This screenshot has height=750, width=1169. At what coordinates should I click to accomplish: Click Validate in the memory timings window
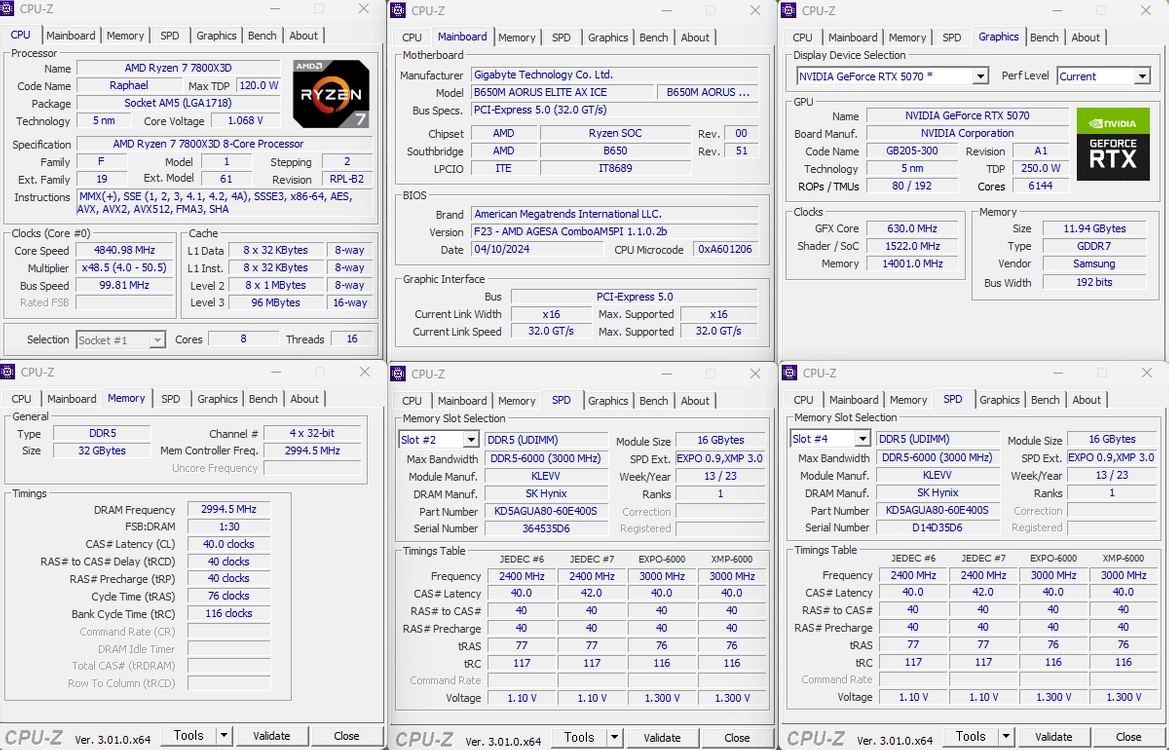pyautogui.click(x=271, y=736)
